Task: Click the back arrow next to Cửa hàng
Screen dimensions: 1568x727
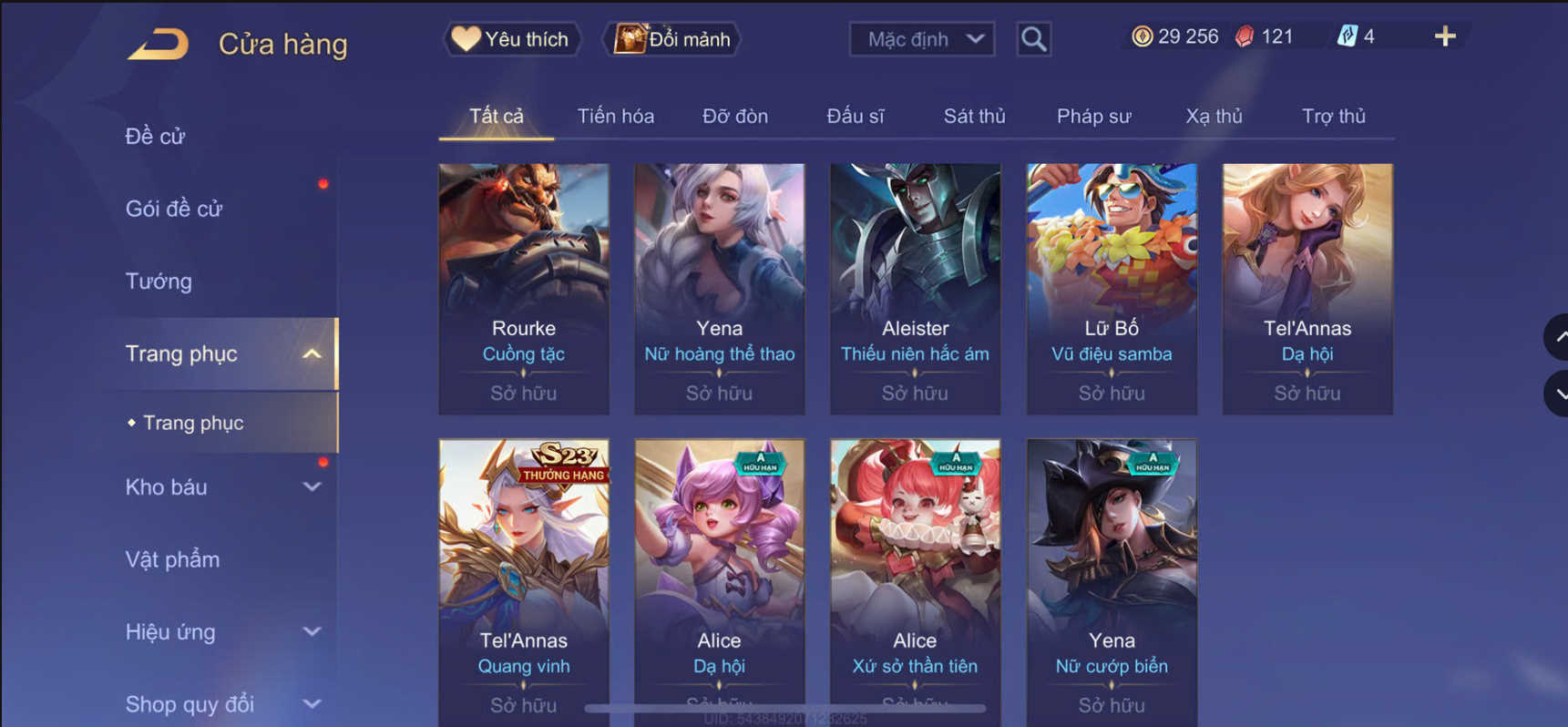Action: (x=158, y=44)
